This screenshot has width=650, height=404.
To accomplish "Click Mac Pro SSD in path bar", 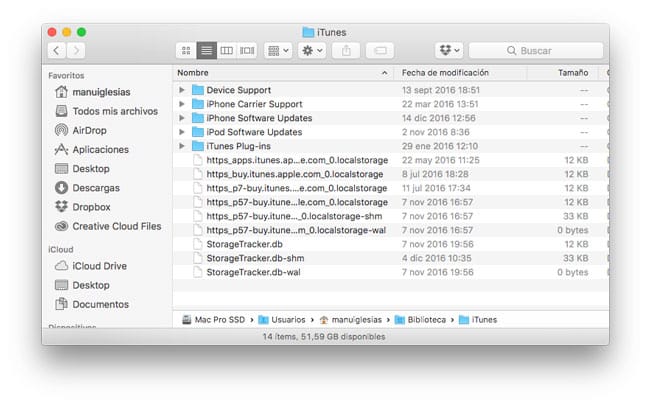I will (213, 319).
